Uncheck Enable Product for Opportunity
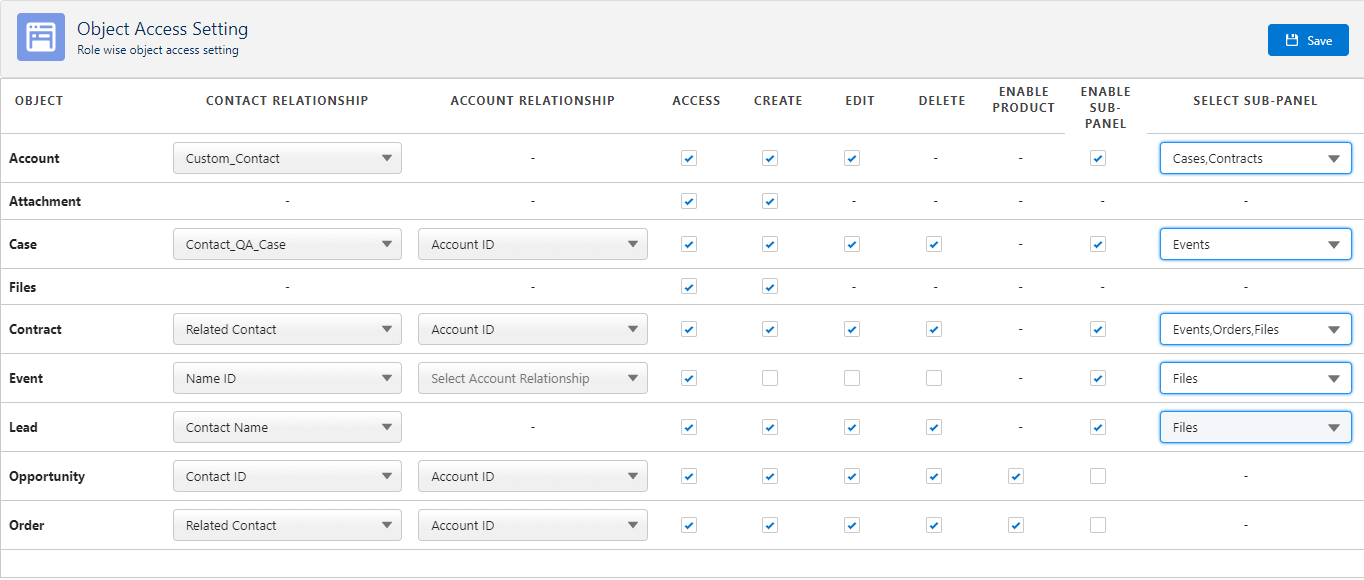 (1016, 476)
